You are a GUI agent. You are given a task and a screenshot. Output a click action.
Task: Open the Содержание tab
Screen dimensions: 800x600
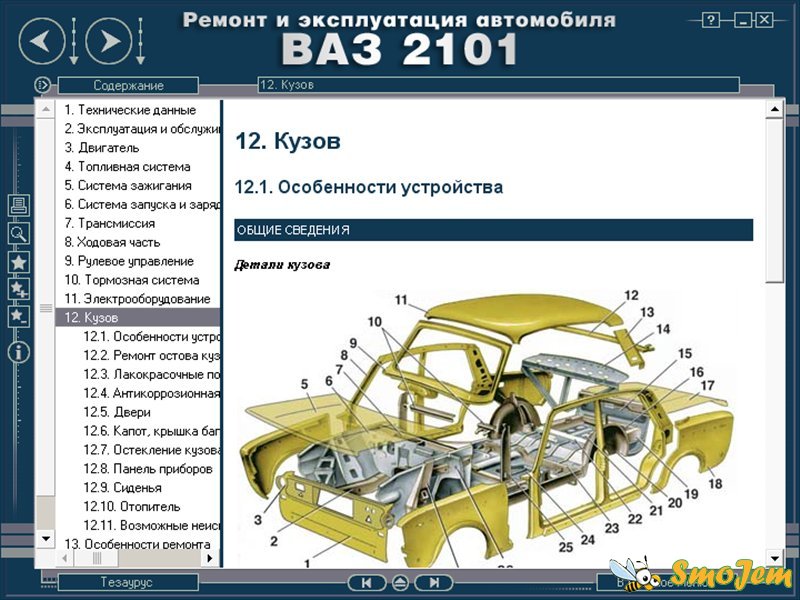128,85
